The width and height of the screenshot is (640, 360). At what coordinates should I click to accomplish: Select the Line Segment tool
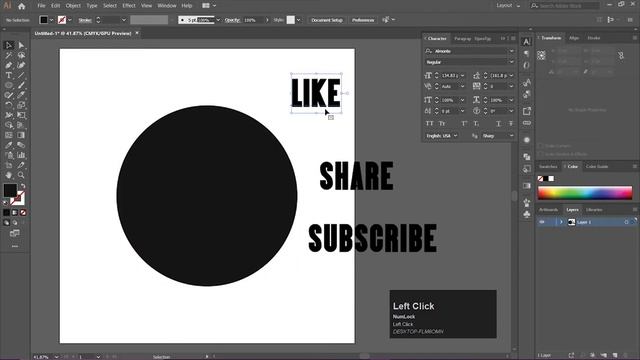pyautogui.click(x=21, y=75)
